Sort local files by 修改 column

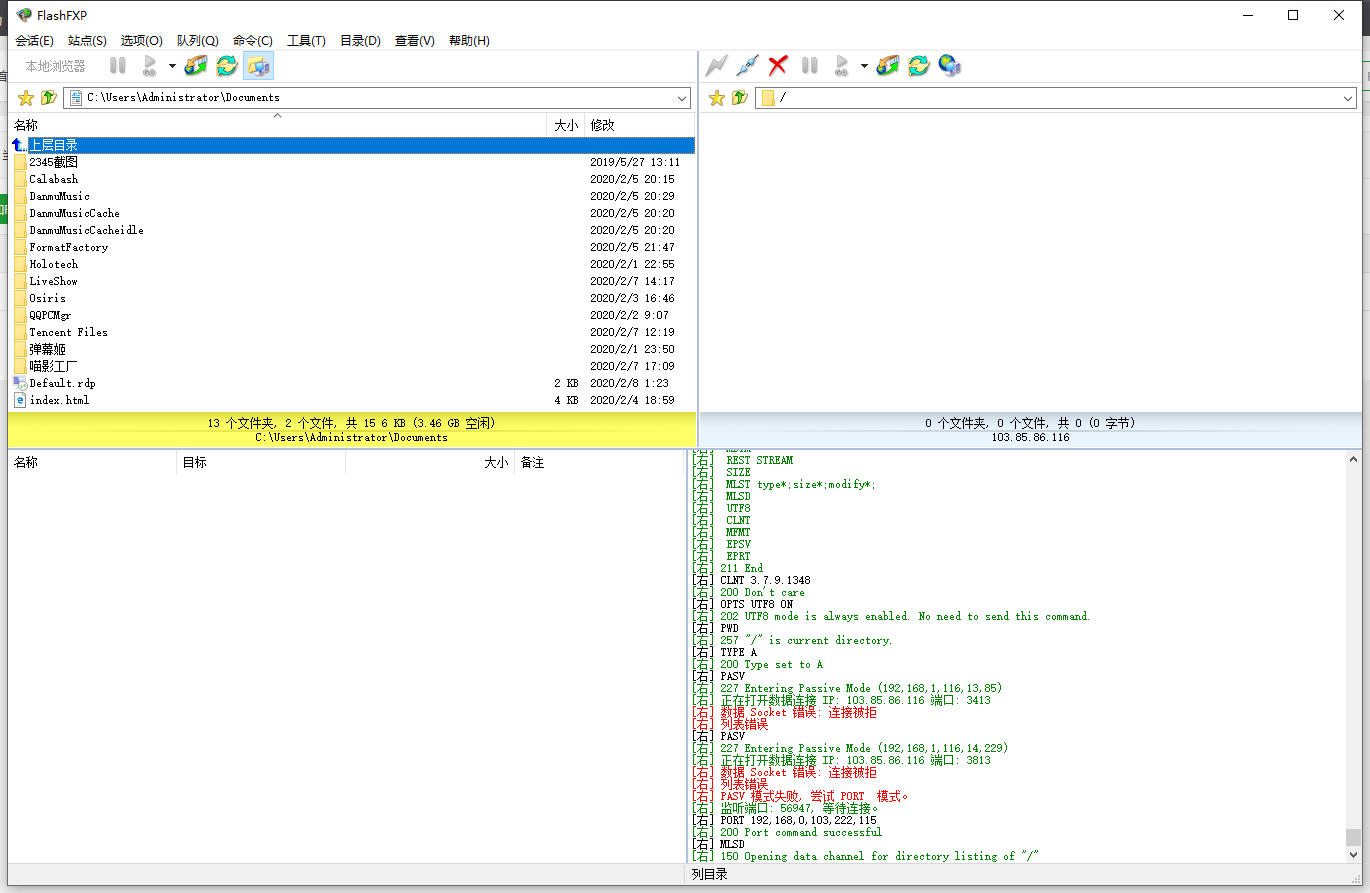point(639,125)
